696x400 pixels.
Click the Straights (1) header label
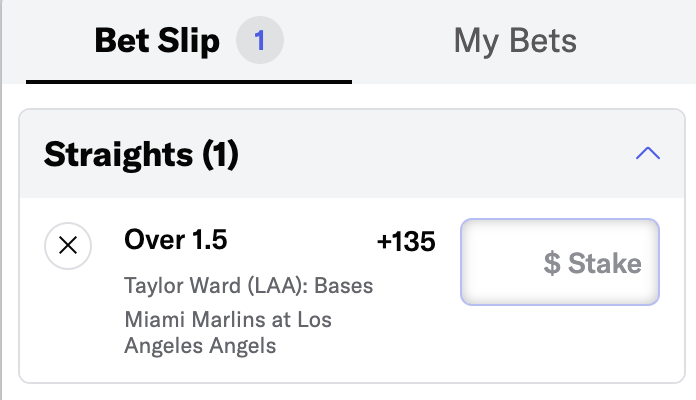141,154
